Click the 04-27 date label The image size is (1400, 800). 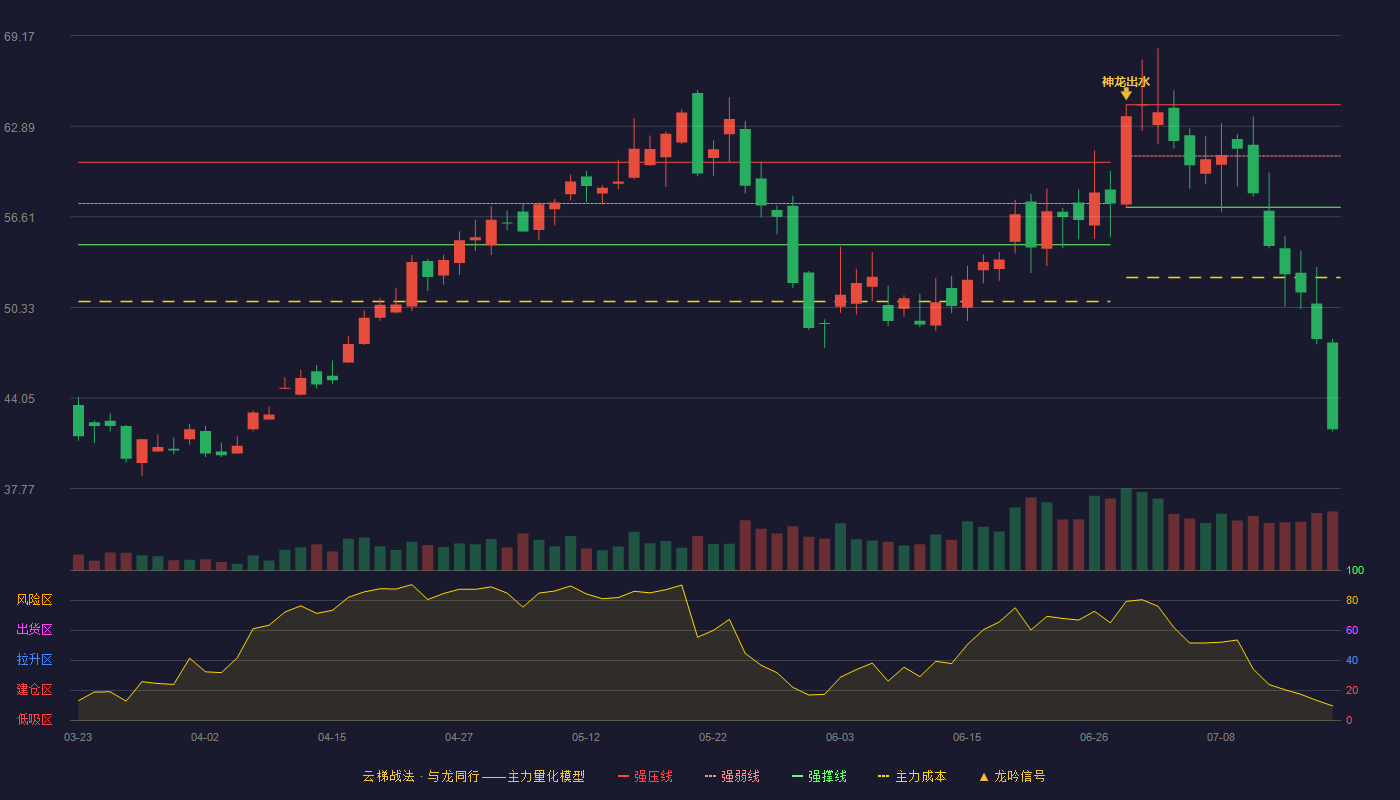(459, 737)
